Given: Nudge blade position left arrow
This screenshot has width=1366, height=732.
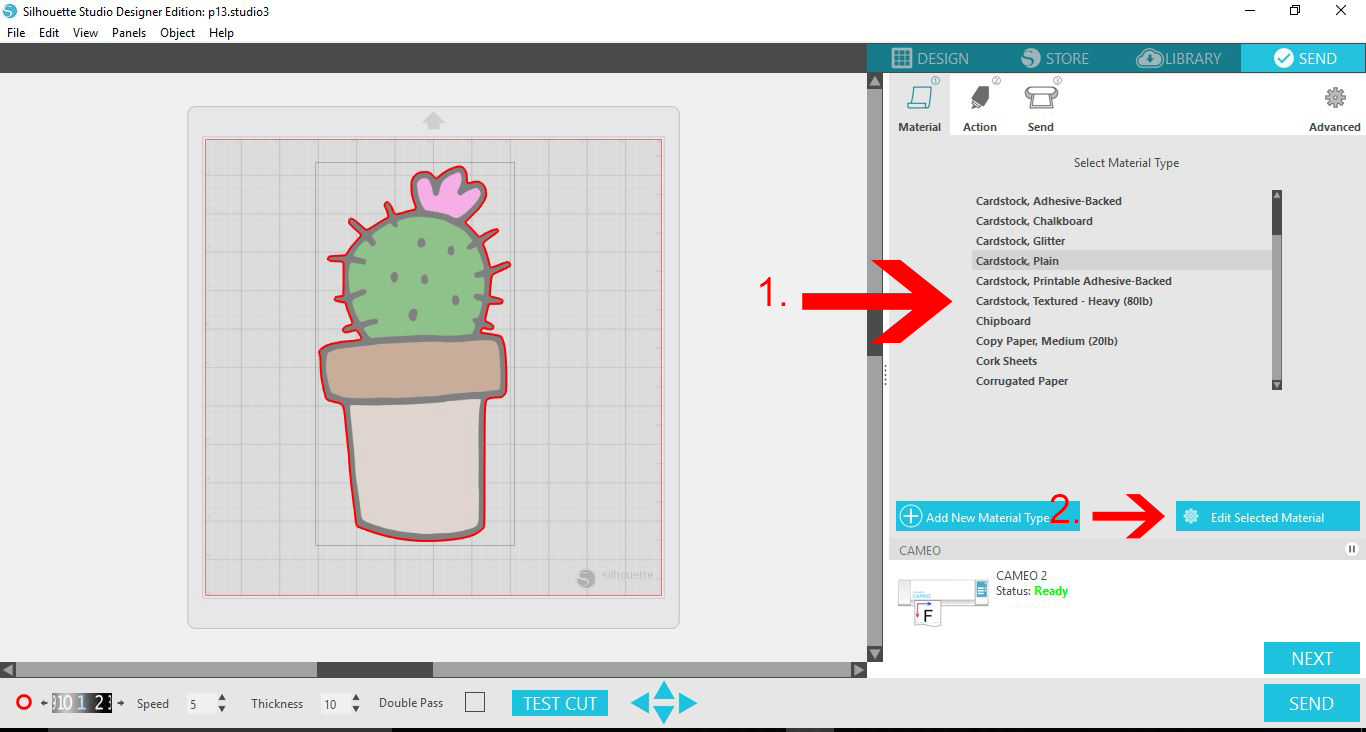Looking at the screenshot, I should pos(641,703).
